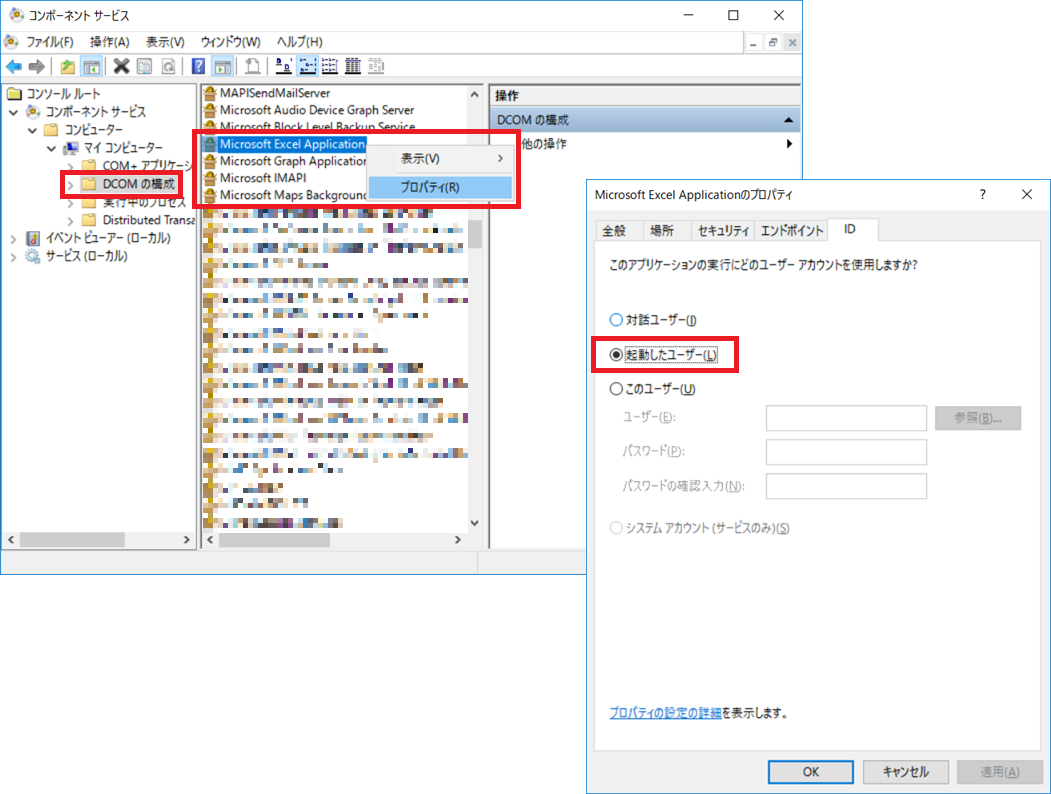Image resolution: width=1051 pixels, height=794 pixels.
Task: Click the Delete X toolbar icon
Action: (x=121, y=66)
